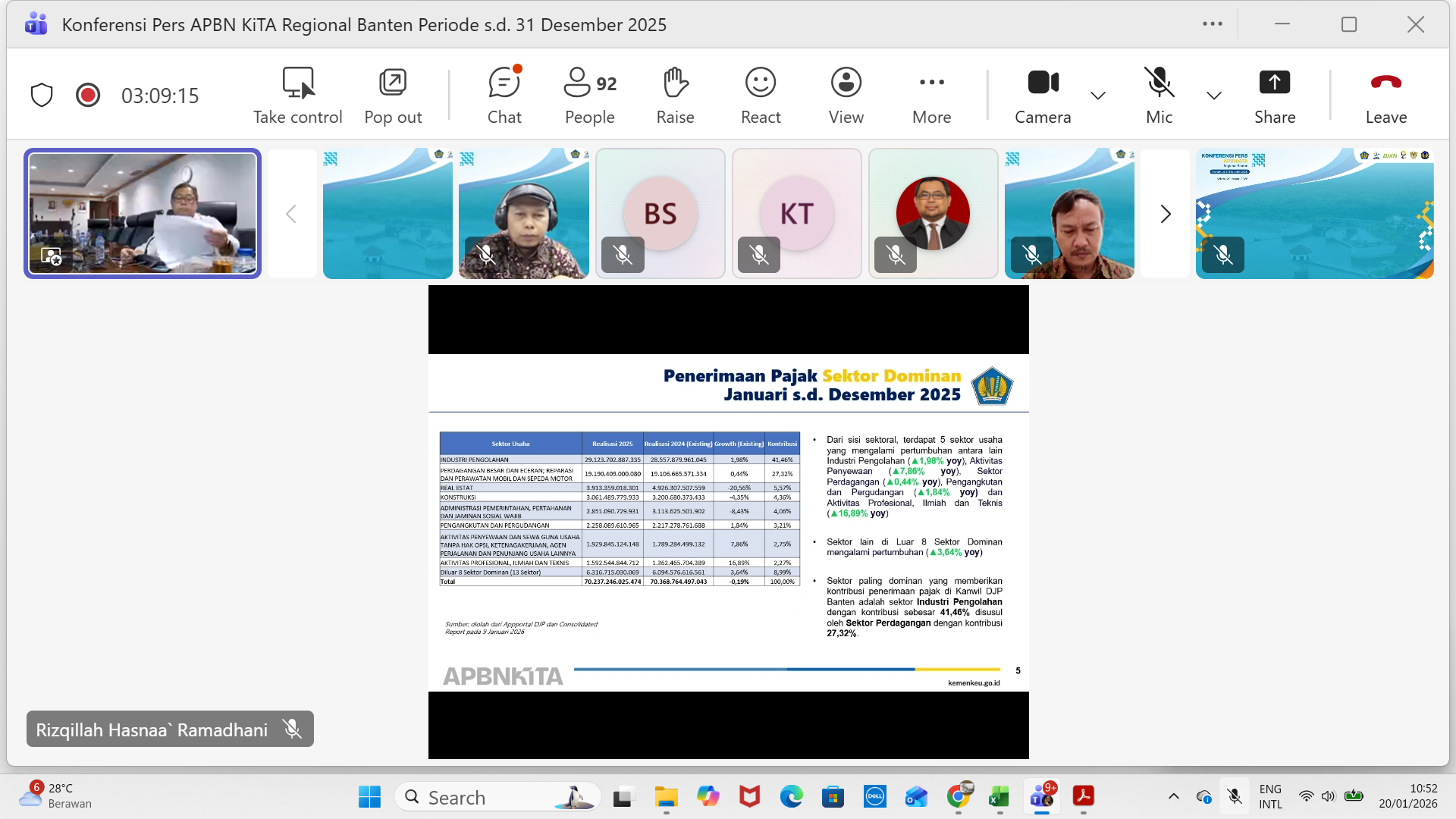Click the Windows taskbar Search box
Viewport: 1456px width, 819px height.
497,797
